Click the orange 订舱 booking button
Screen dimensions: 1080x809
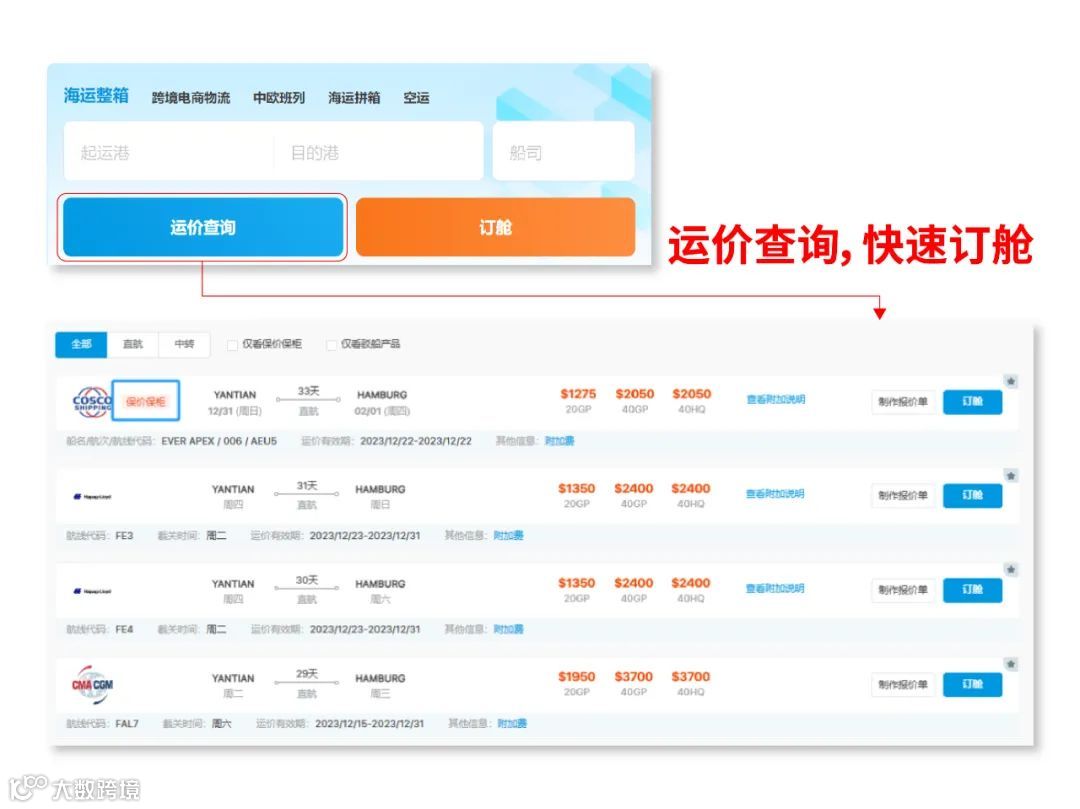496,226
